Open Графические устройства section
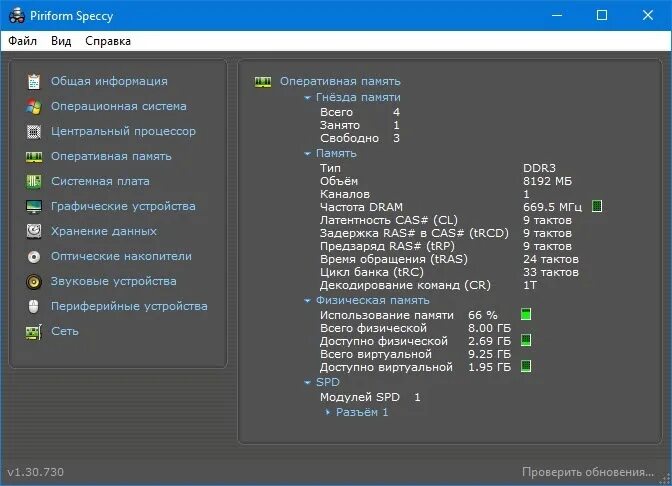The height and width of the screenshot is (486, 672). [123, 207]
